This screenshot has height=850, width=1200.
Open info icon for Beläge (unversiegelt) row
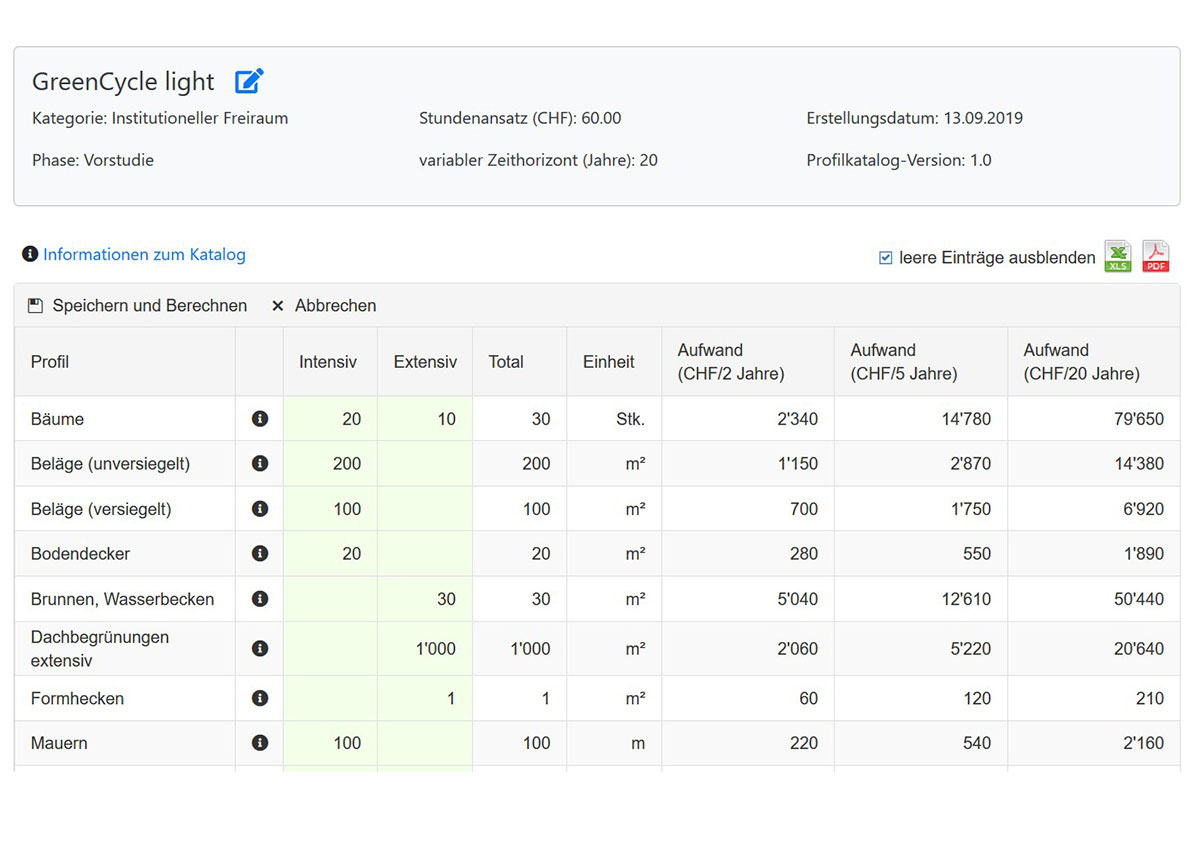click(260, 464)
